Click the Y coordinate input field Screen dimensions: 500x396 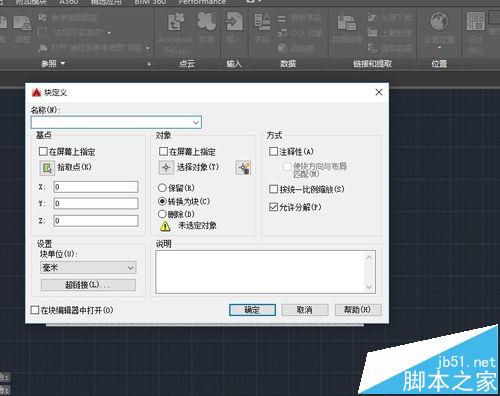tap(96, 203)
